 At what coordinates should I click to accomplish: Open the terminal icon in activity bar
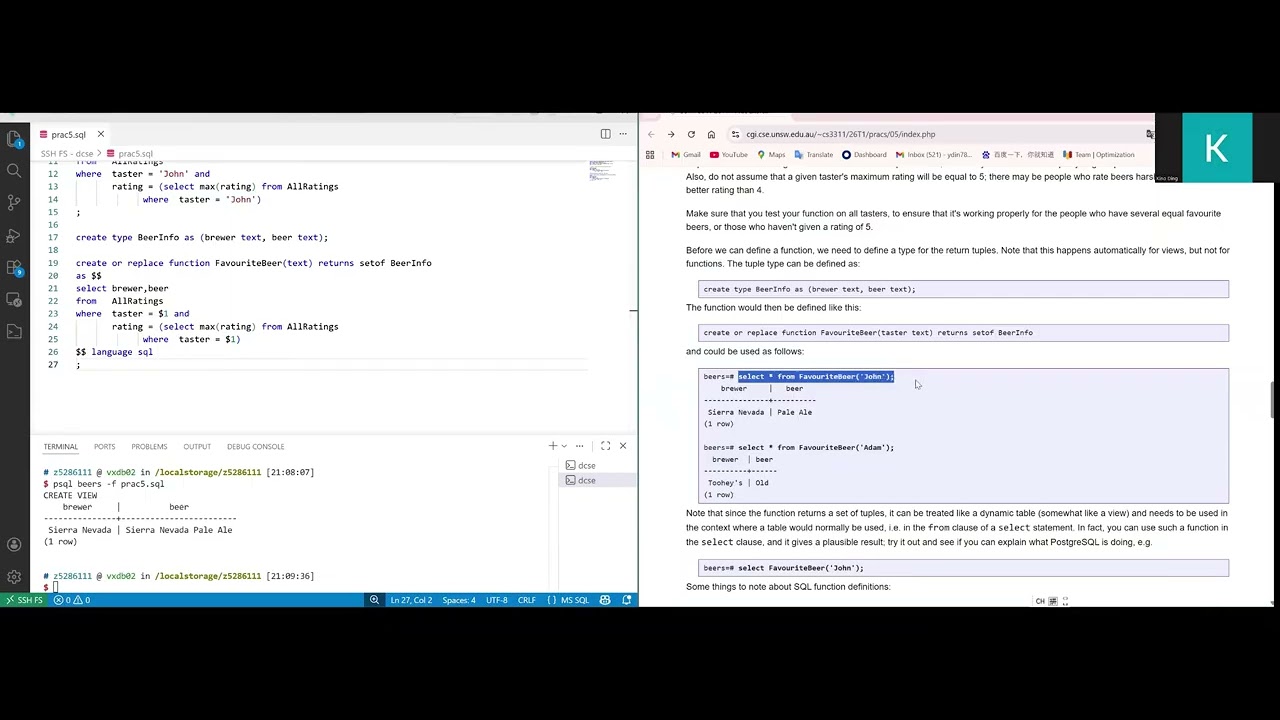pyautogui.click(x=14, y=331)
